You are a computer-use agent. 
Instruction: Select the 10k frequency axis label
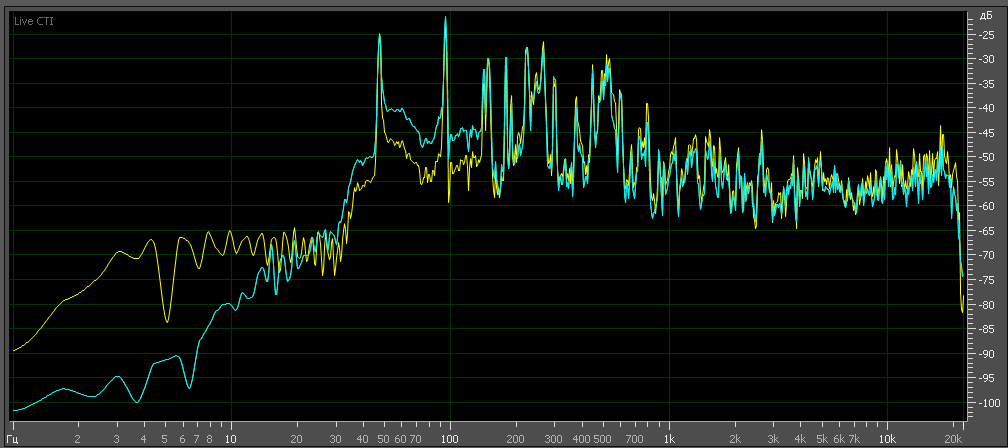pos(887,439)
